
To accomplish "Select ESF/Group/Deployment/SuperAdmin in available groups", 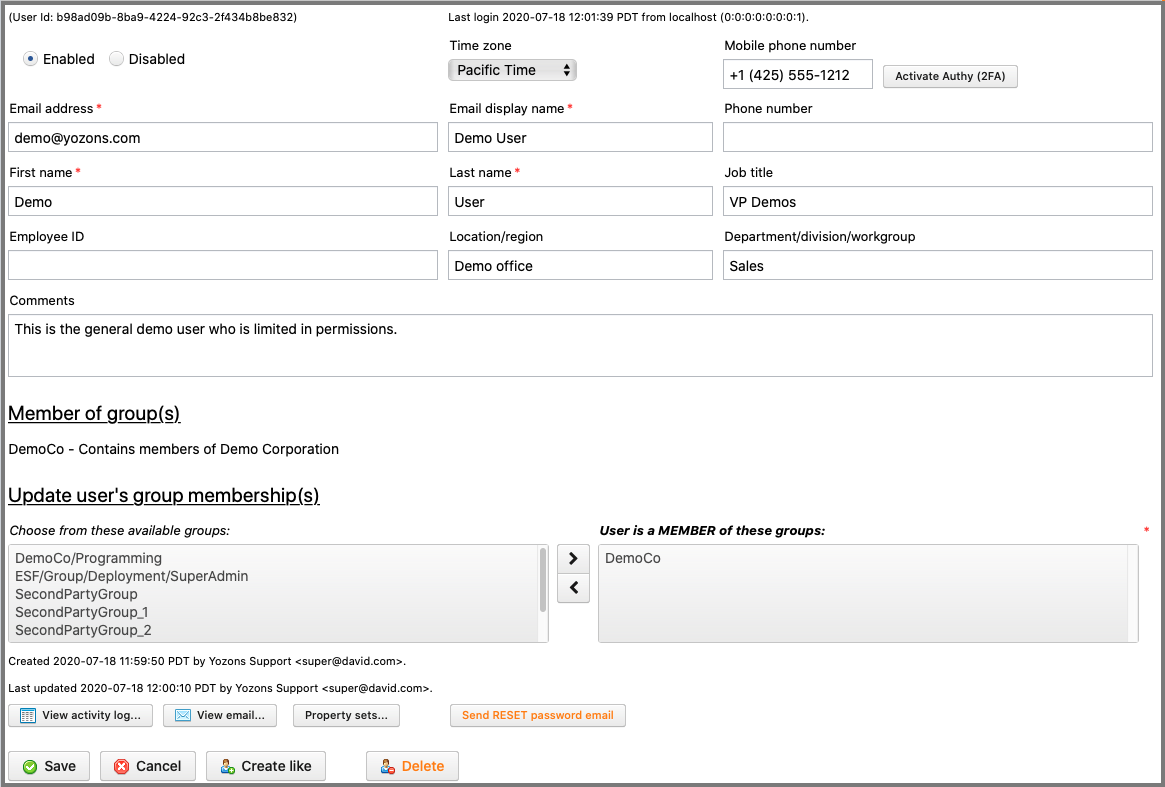I will (x=273, y=576).
